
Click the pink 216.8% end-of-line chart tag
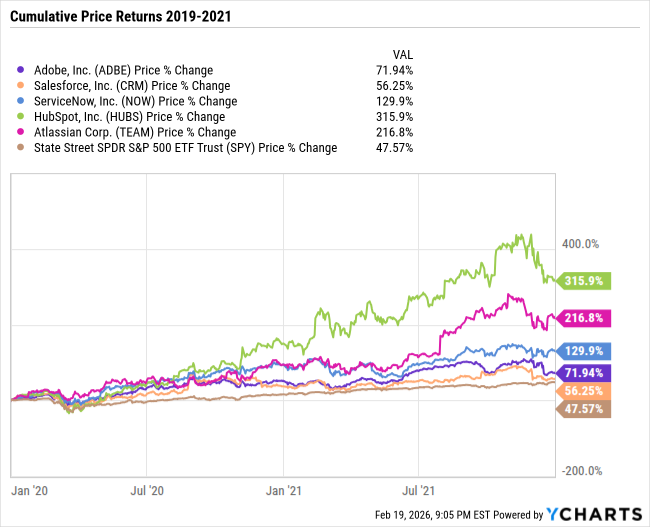[583, 318]
